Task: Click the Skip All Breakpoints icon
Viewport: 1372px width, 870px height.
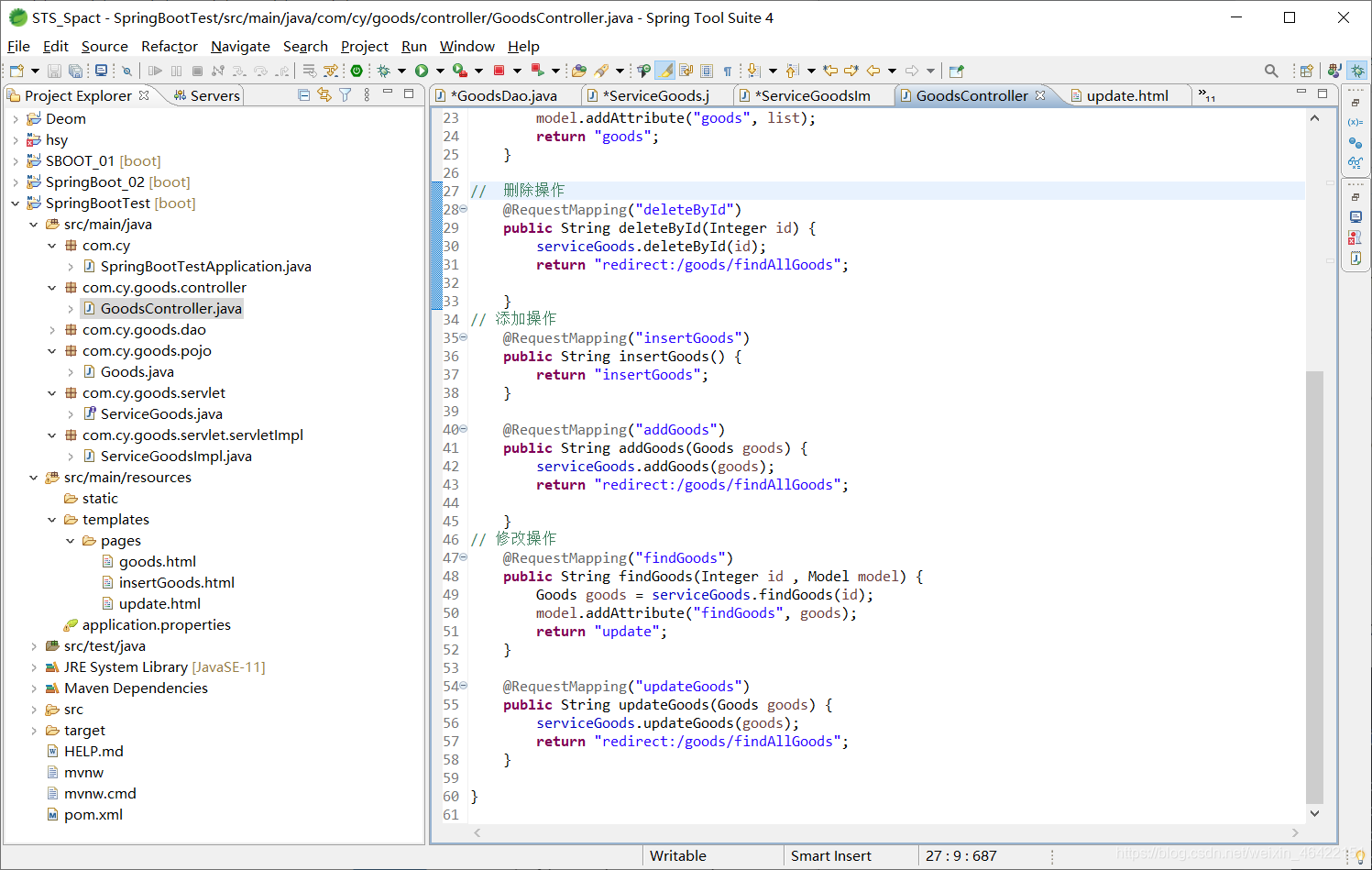Action: [x=126, y=71]
